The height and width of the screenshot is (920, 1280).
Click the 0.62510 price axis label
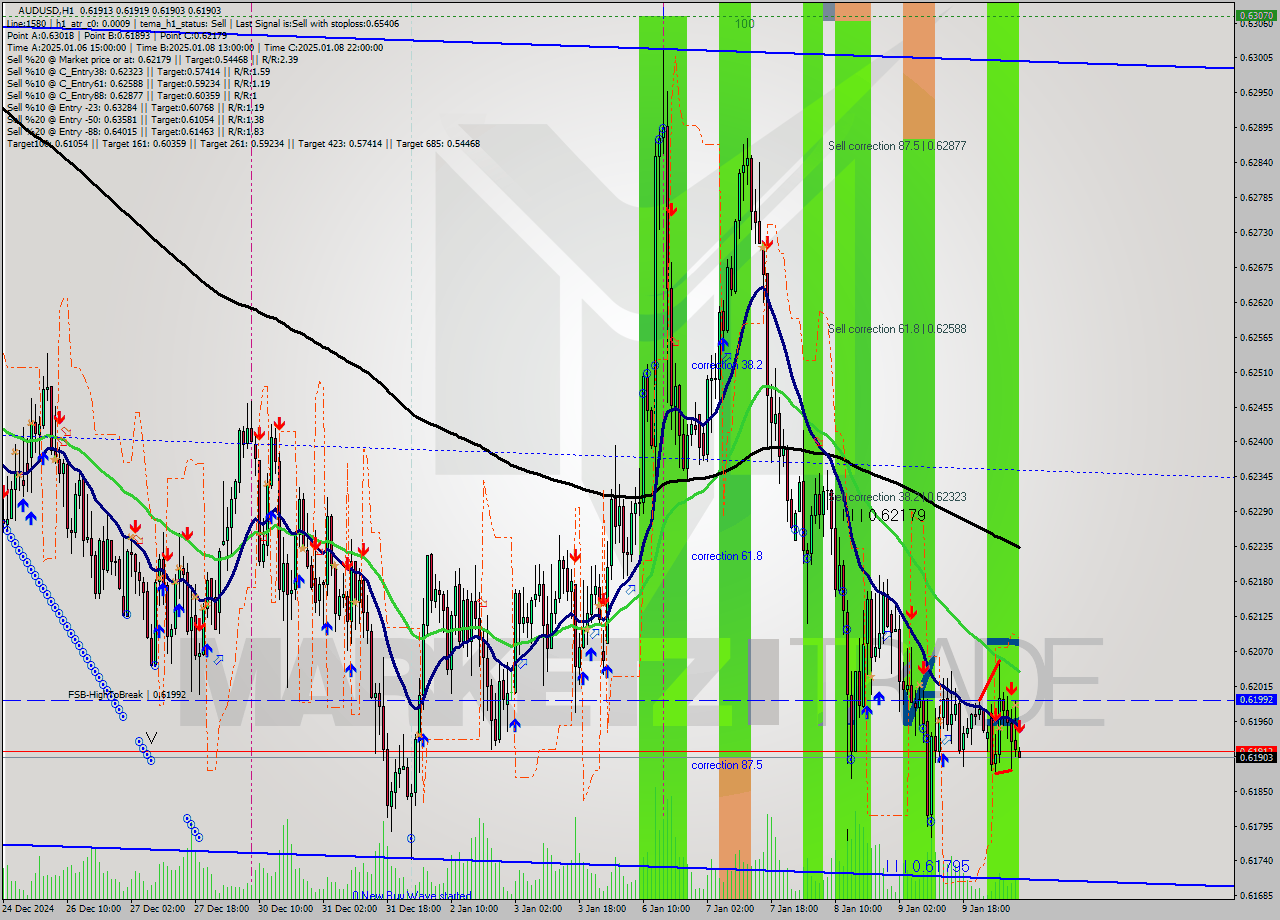(1256, 373)
